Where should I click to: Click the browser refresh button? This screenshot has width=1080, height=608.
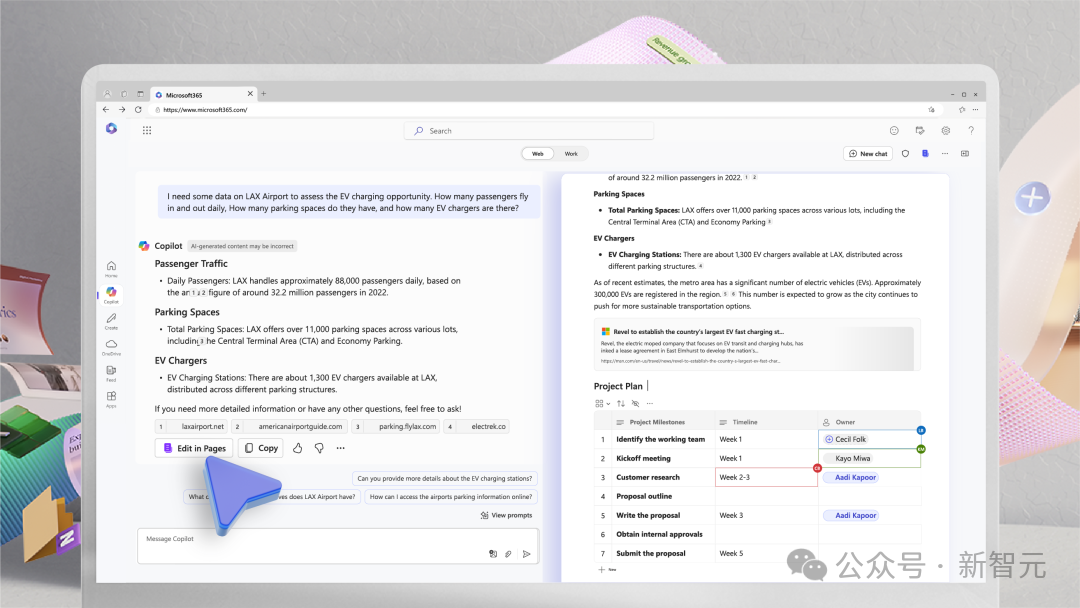pos(138,109)
